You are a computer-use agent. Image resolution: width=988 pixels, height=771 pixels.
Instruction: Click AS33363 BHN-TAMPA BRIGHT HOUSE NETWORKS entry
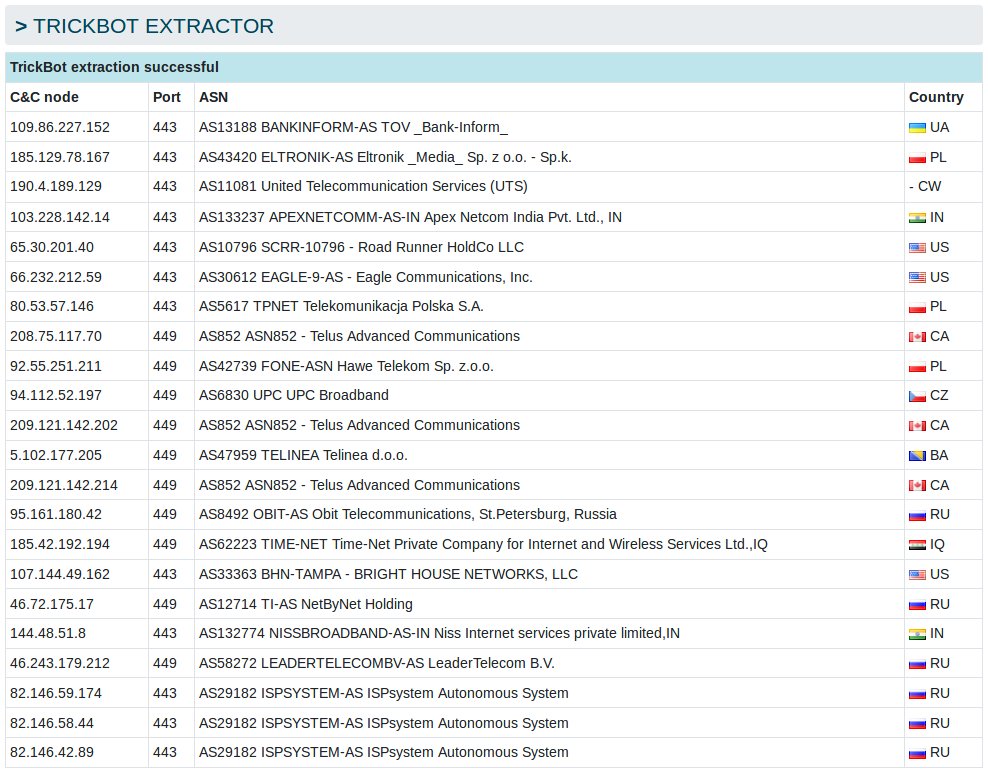(388, 574)
